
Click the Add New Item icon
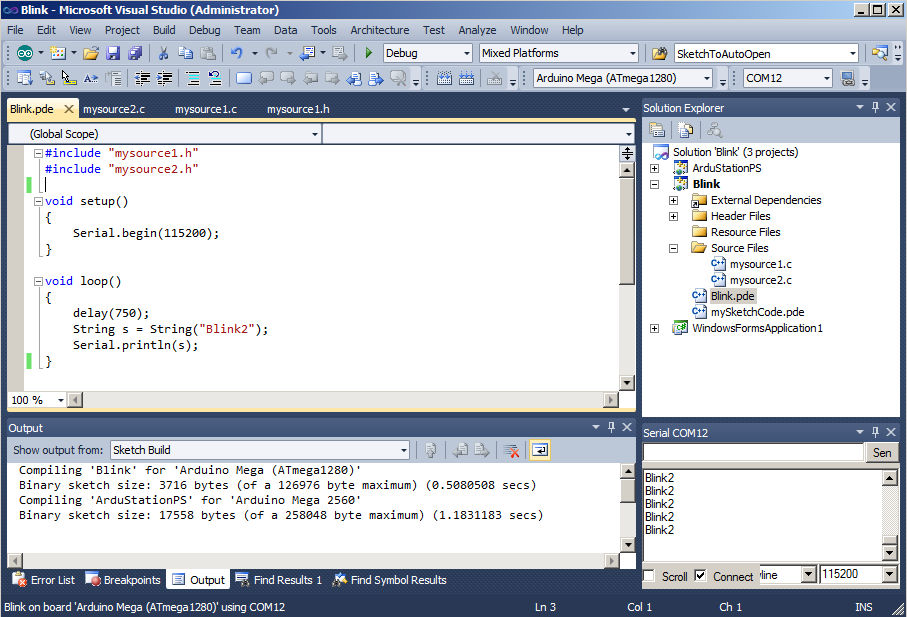point(58,53)
